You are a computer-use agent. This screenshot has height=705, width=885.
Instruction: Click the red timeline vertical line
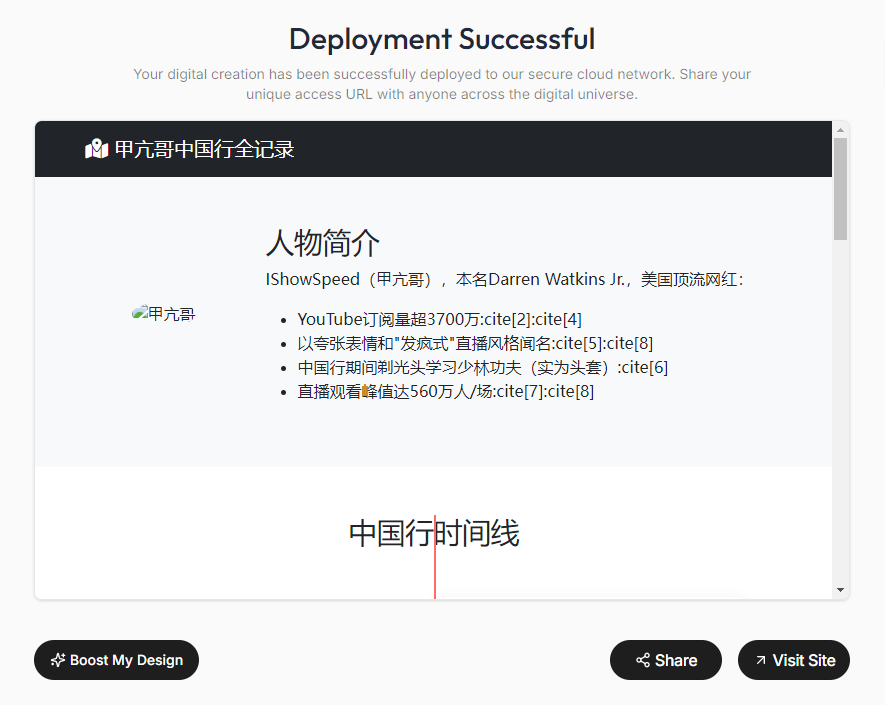pos(435,557)
